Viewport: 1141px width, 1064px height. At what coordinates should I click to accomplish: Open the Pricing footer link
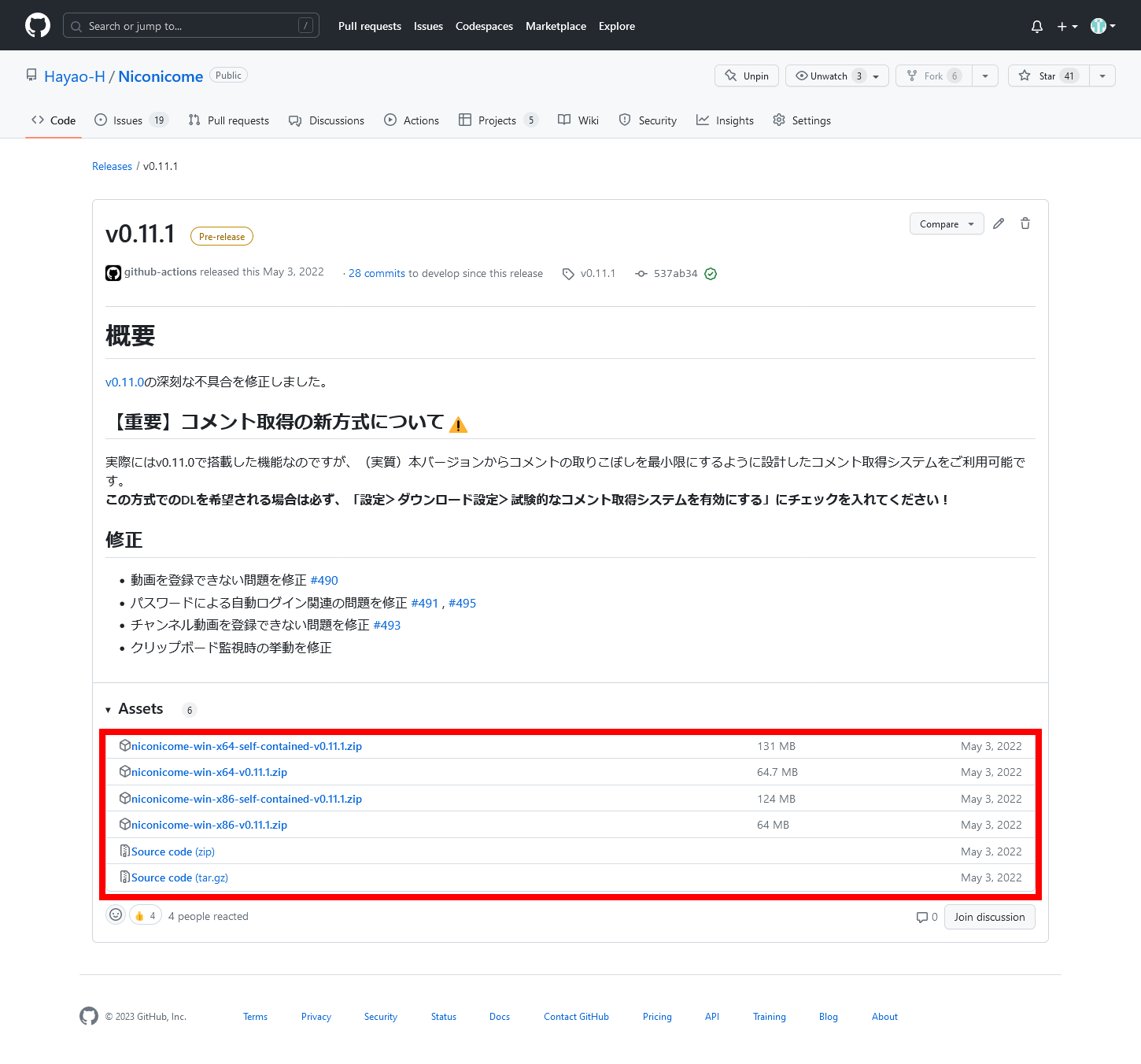tap(657, 1017)
